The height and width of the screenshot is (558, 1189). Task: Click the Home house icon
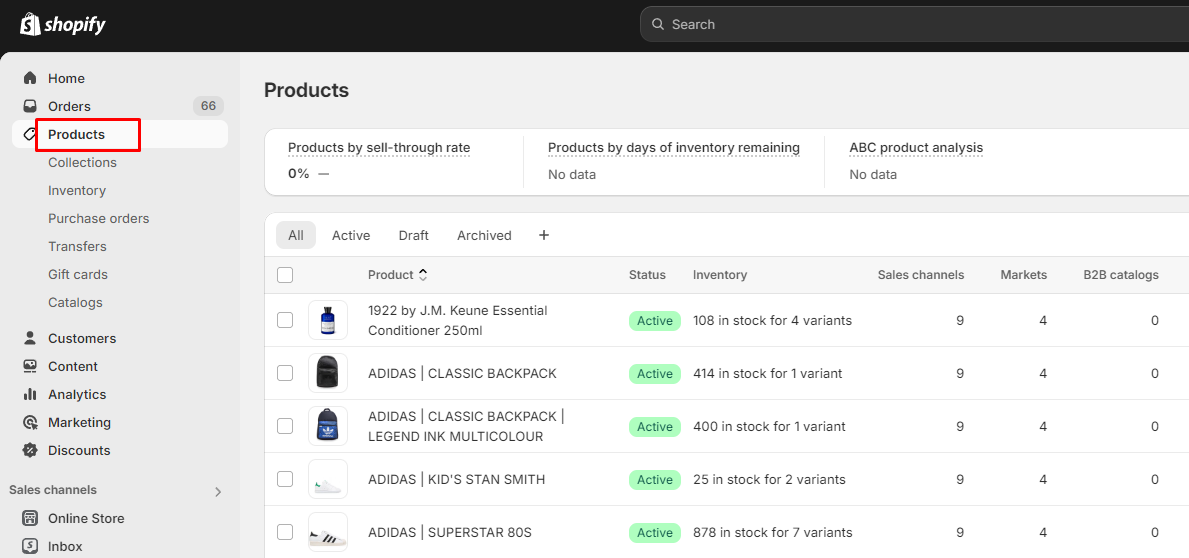click(30, 78)
